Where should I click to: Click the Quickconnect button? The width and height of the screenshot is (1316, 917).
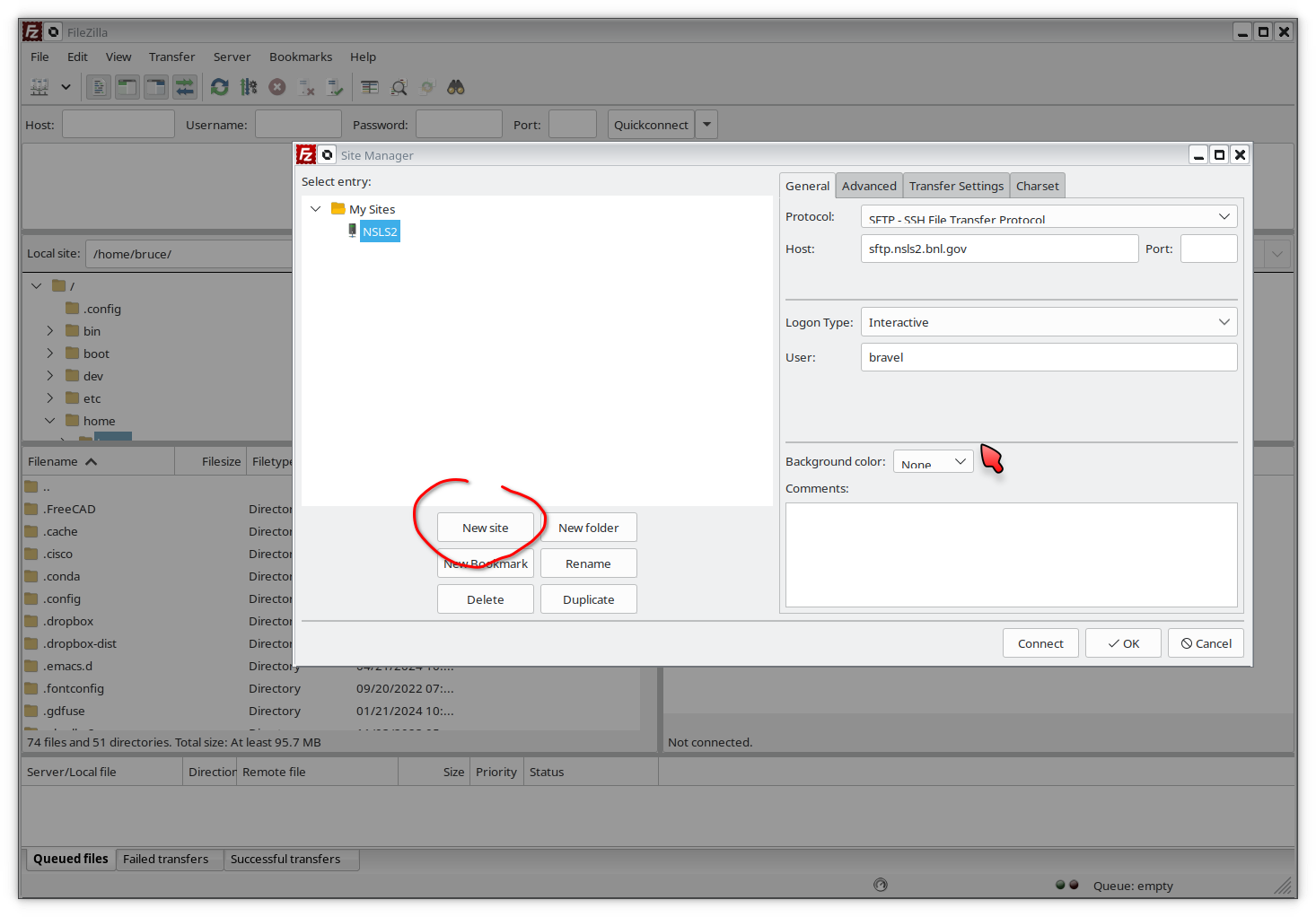[x=651, y=124]
